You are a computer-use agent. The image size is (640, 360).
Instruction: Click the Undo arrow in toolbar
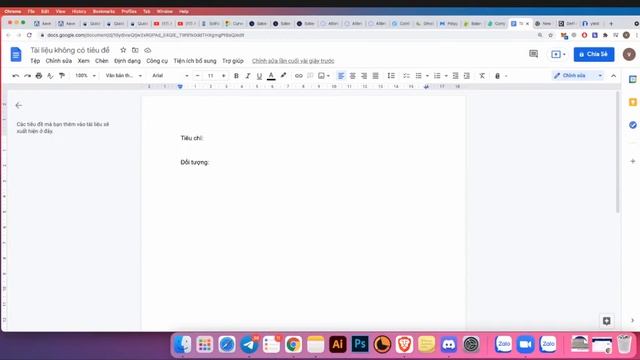click(16, 76)
